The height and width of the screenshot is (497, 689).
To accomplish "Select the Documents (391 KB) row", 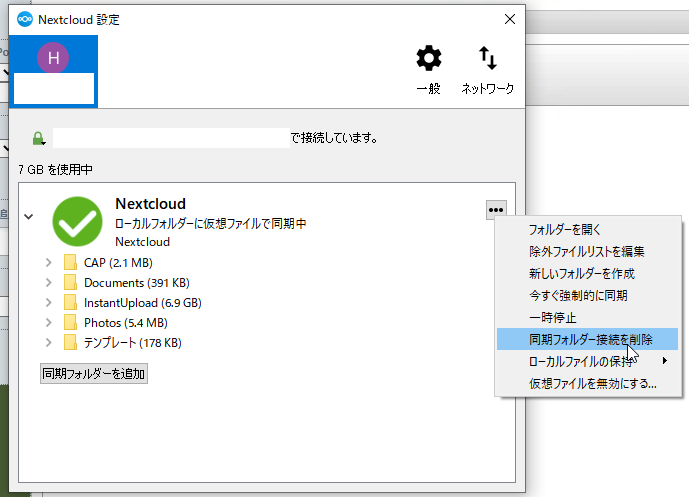I will (x=137, y=283).
